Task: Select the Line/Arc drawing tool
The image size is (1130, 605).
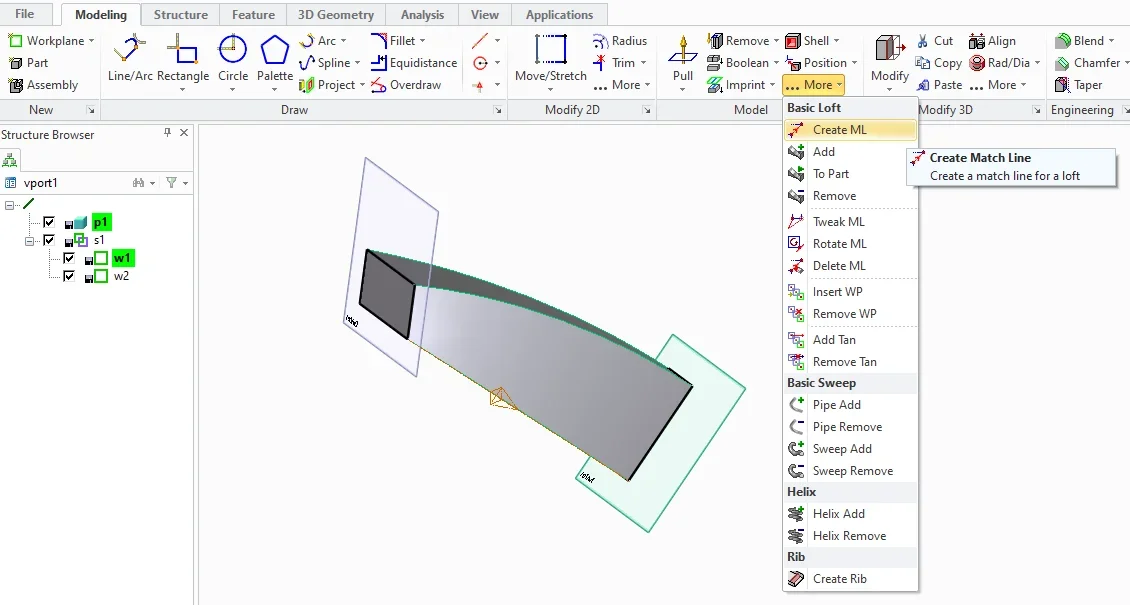Action: pos(129,59)
